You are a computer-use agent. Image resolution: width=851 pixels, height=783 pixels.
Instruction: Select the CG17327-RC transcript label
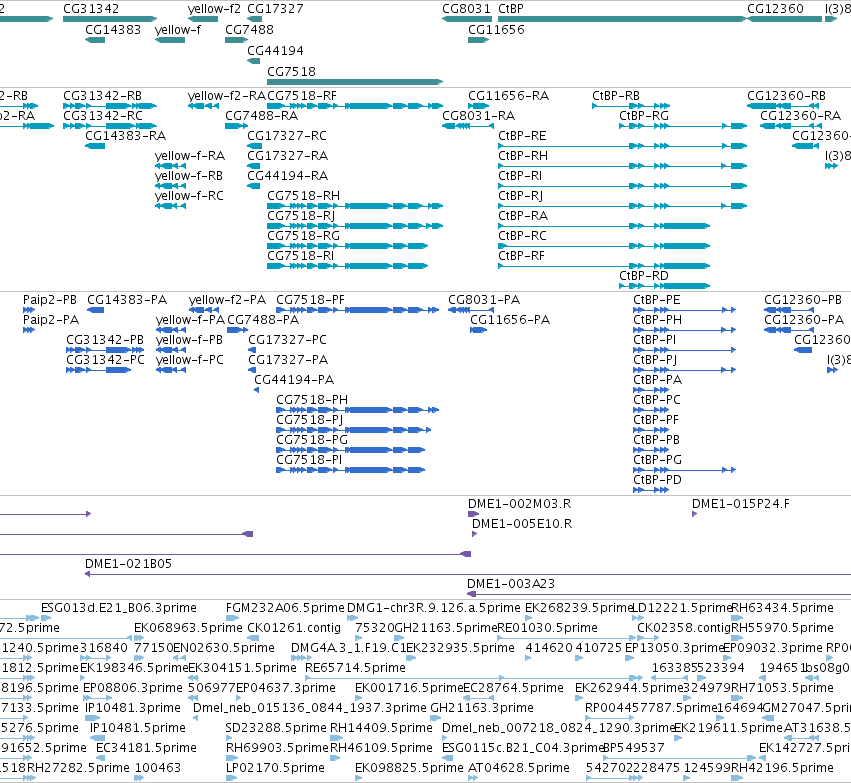coord(287,136)
